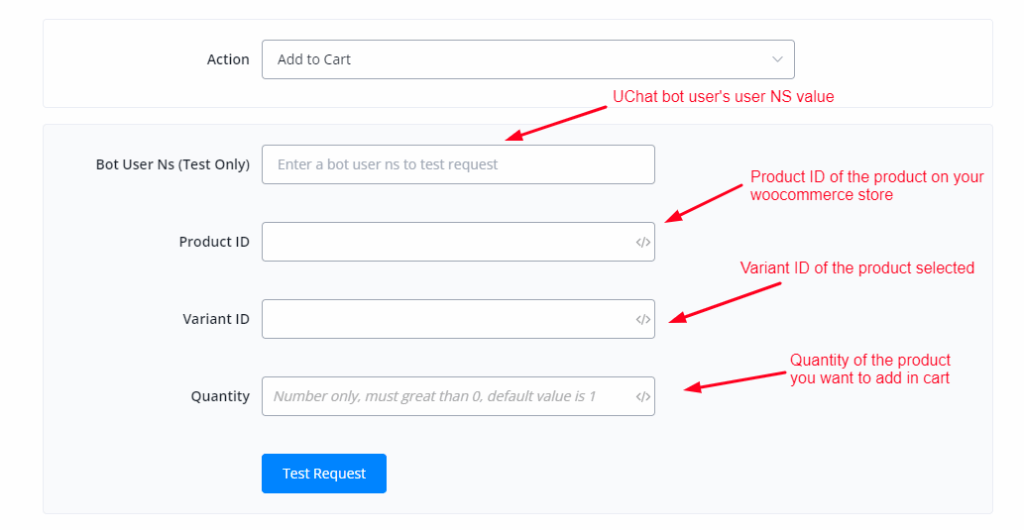Viewport: 1024px width, 530px height.
Task: Click the 'UChat bot user's user NS value' note
Action: 723,97
